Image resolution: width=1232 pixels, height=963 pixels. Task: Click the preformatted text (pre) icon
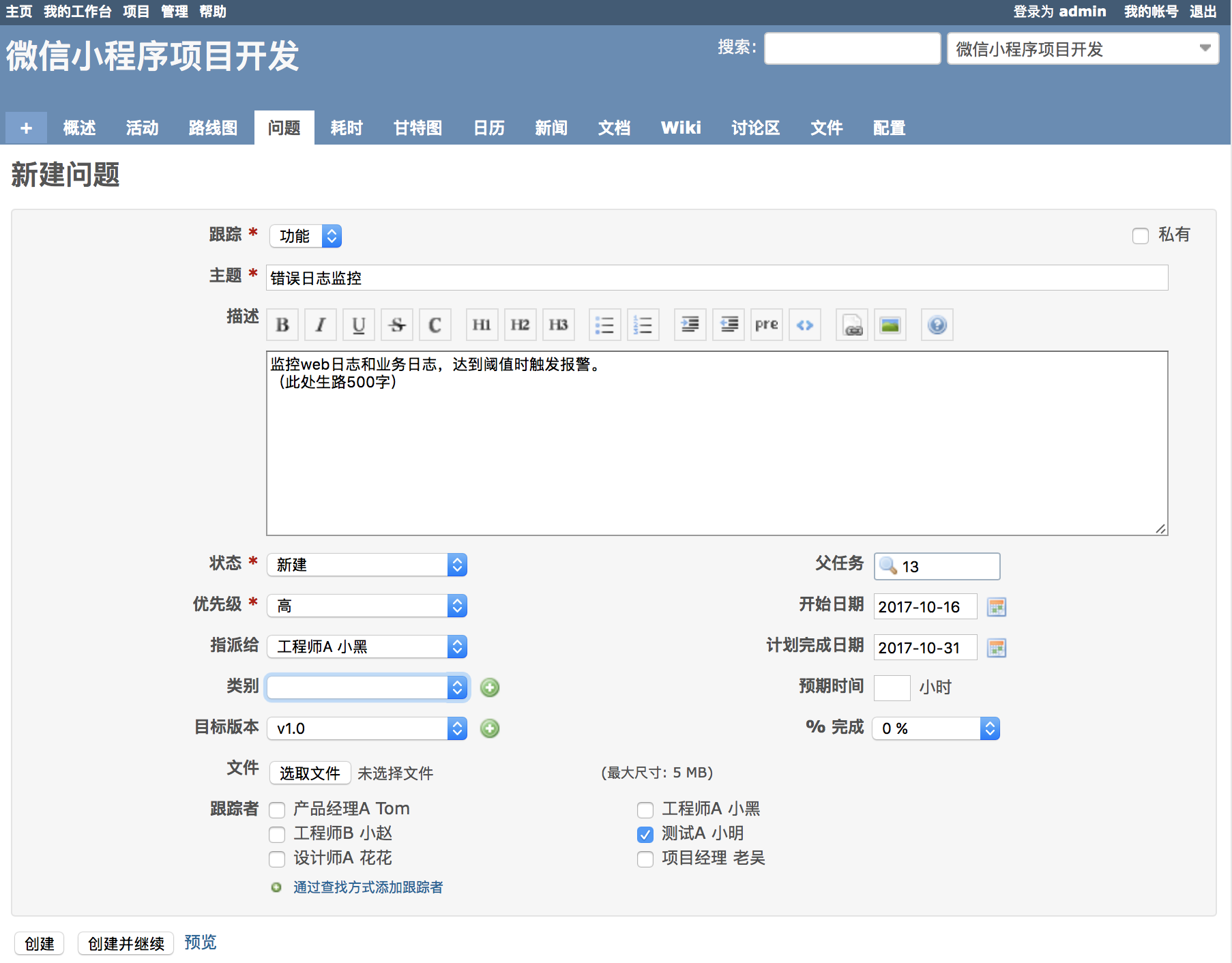point(766,325)
